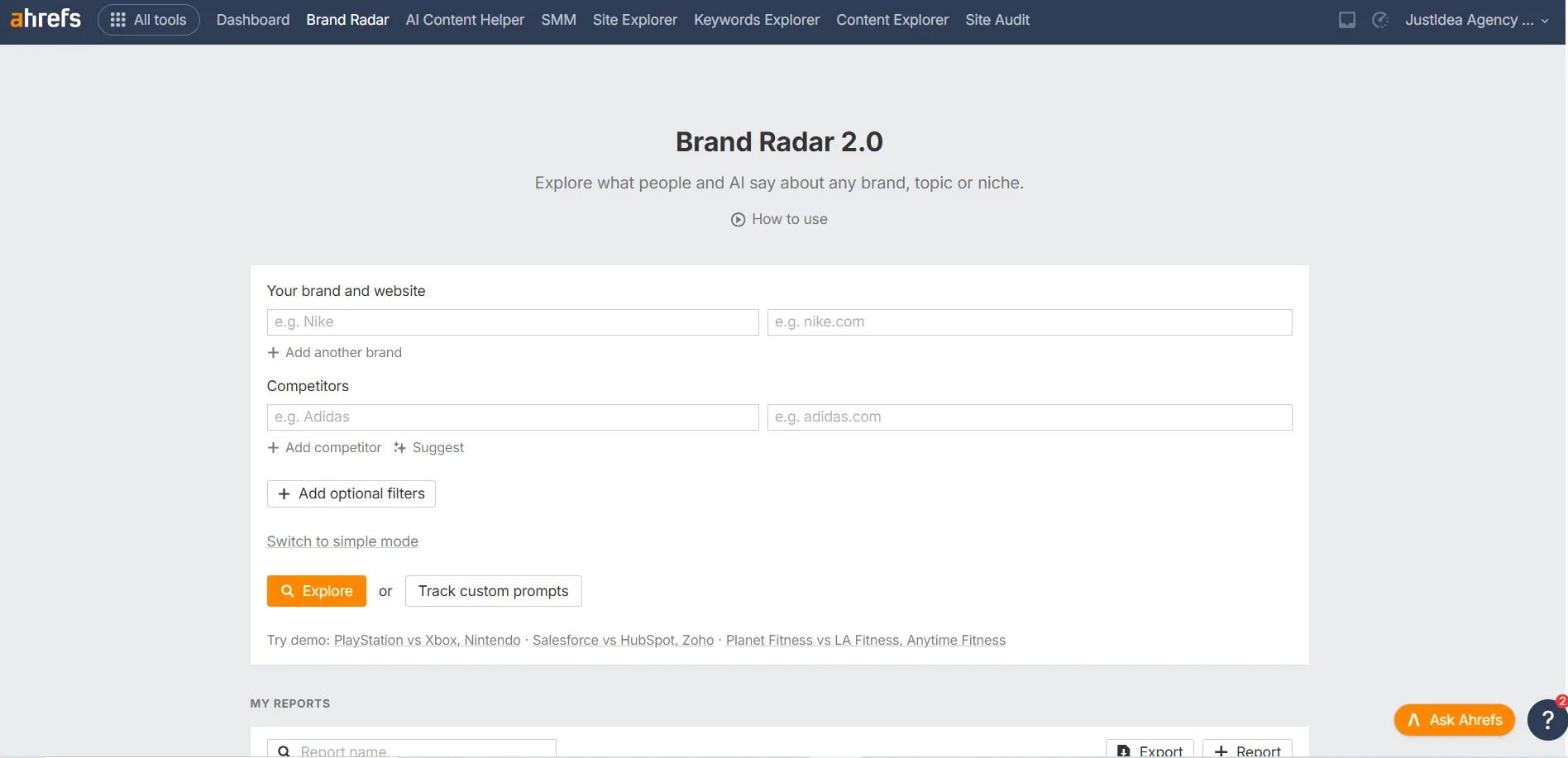Focus the brand website field (e.g. nike.com)
The image size is (1568, 758).
coord(1030,322)
